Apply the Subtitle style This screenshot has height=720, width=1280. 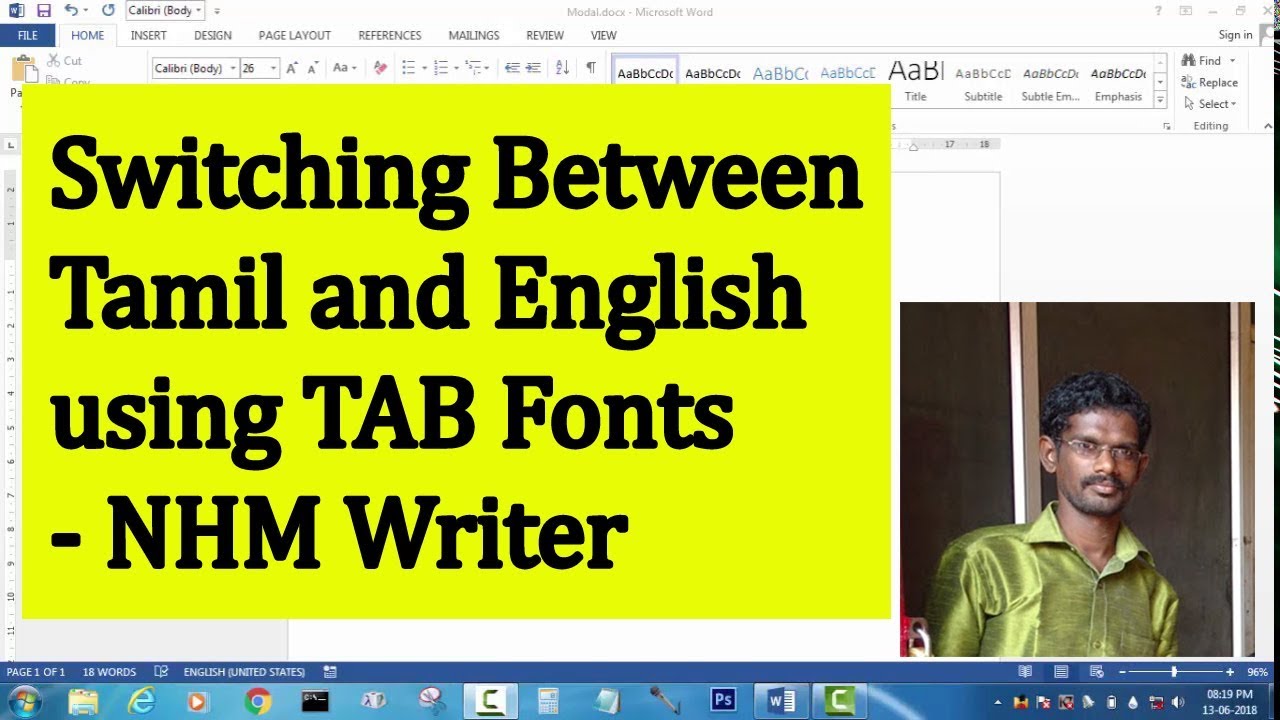(x=983, y=83)
